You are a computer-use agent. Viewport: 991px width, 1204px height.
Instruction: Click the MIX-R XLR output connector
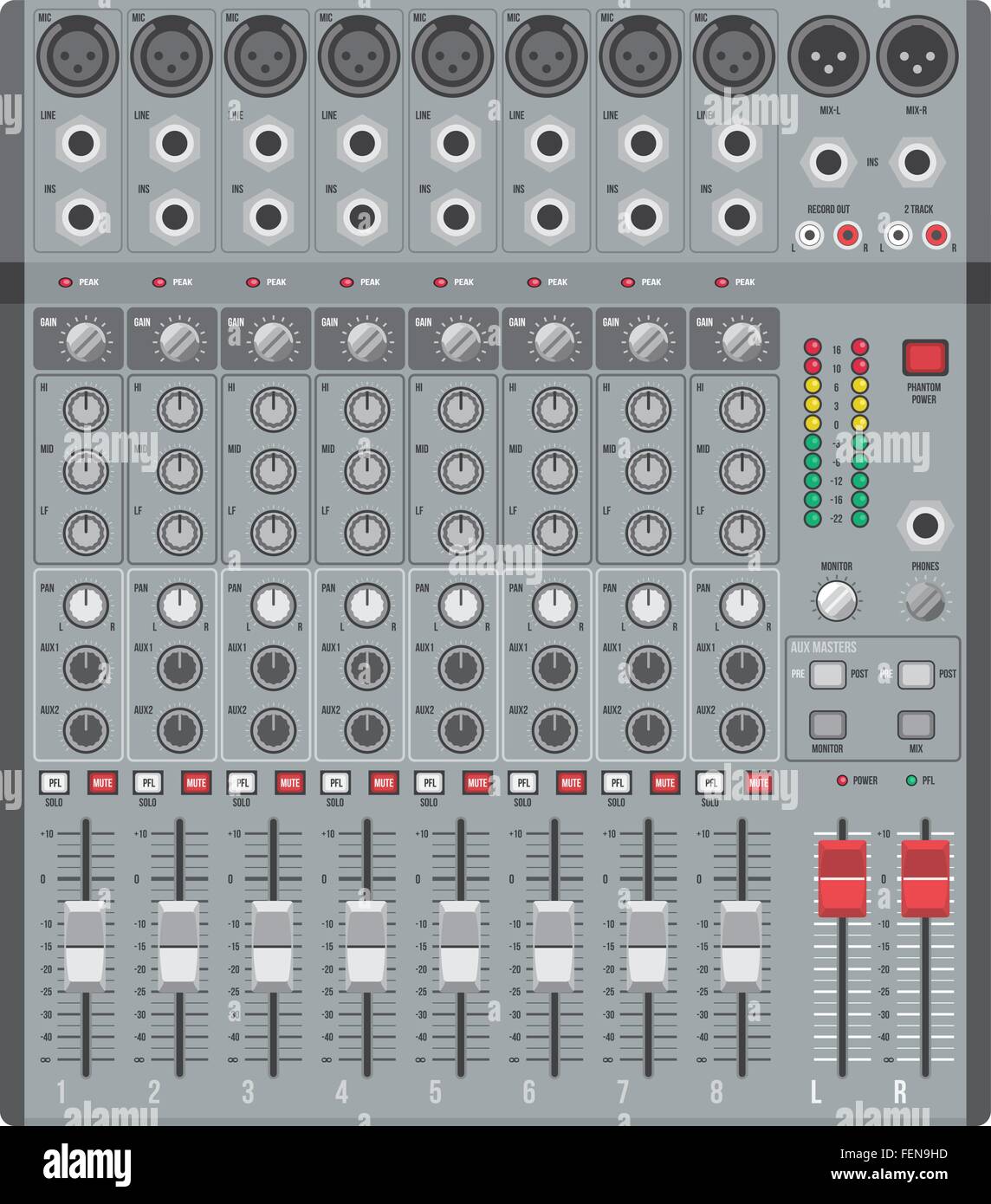pos(917,55)
